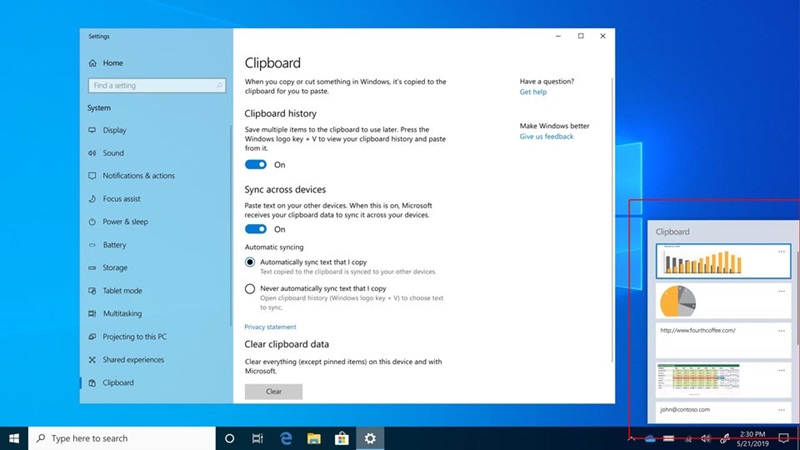Open Shared experiences settings page

133,360
